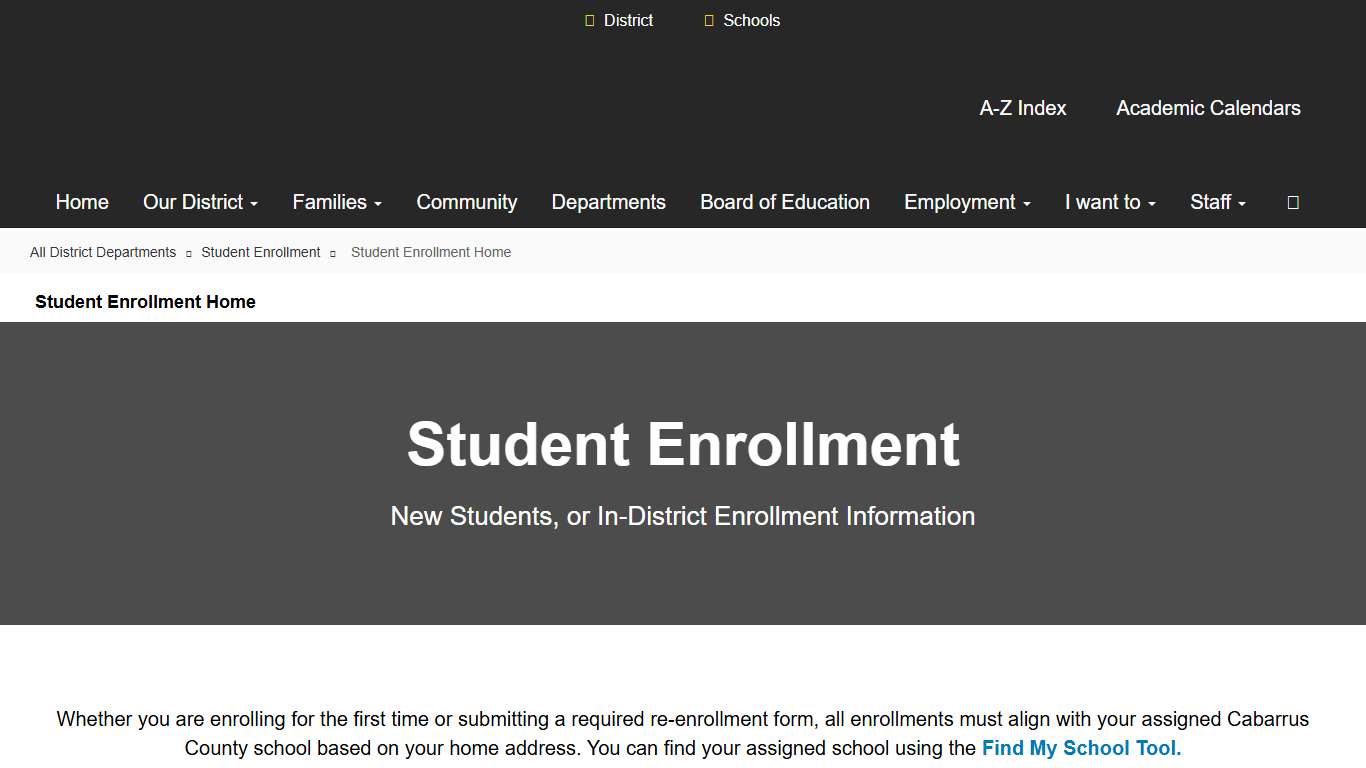The height and width of the screenshot is (768, 1366).
Task: Open the I want to dropdown
Action: coord(1109,202)
